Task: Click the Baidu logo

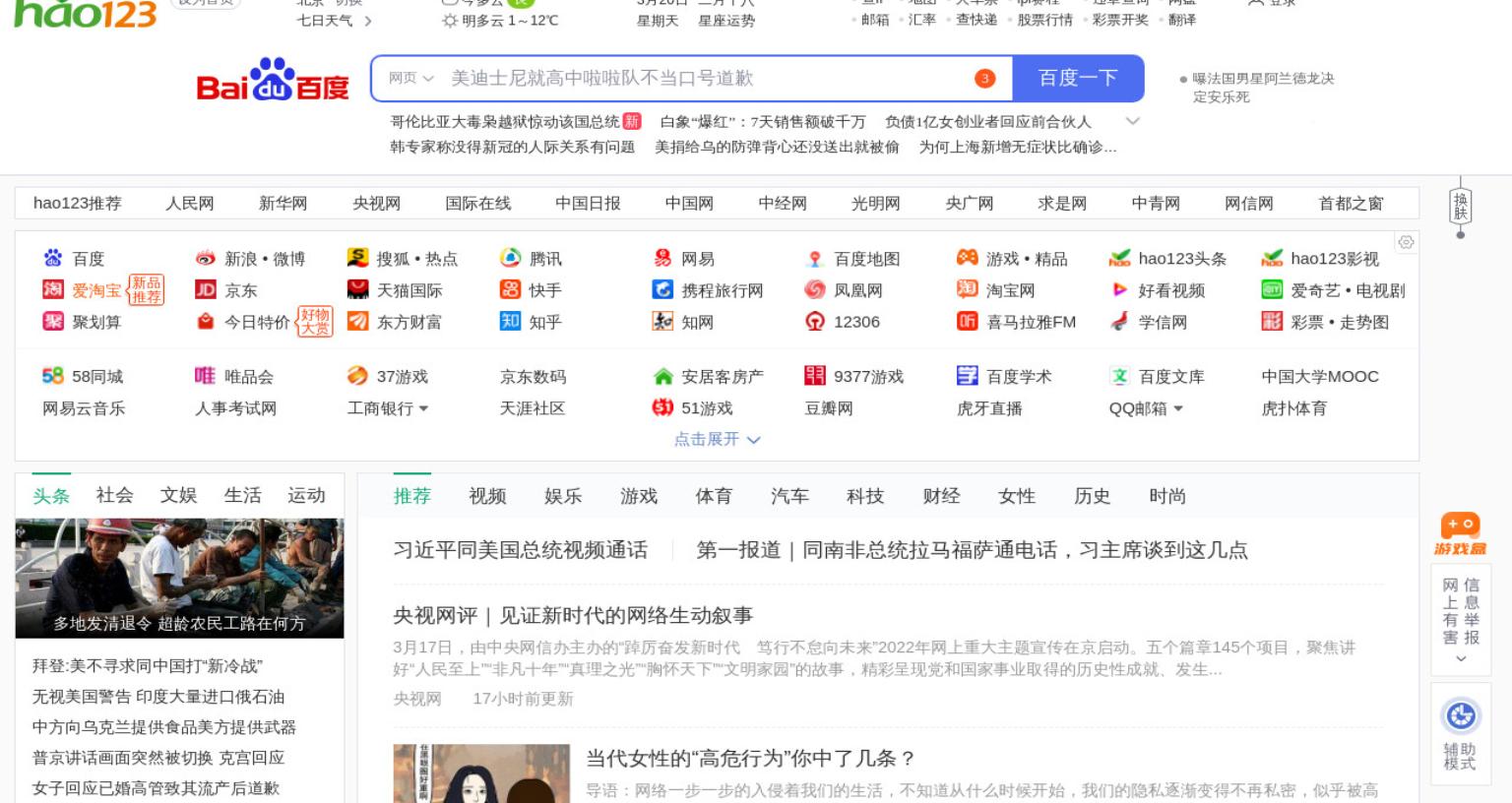Action: coord(273,79)
